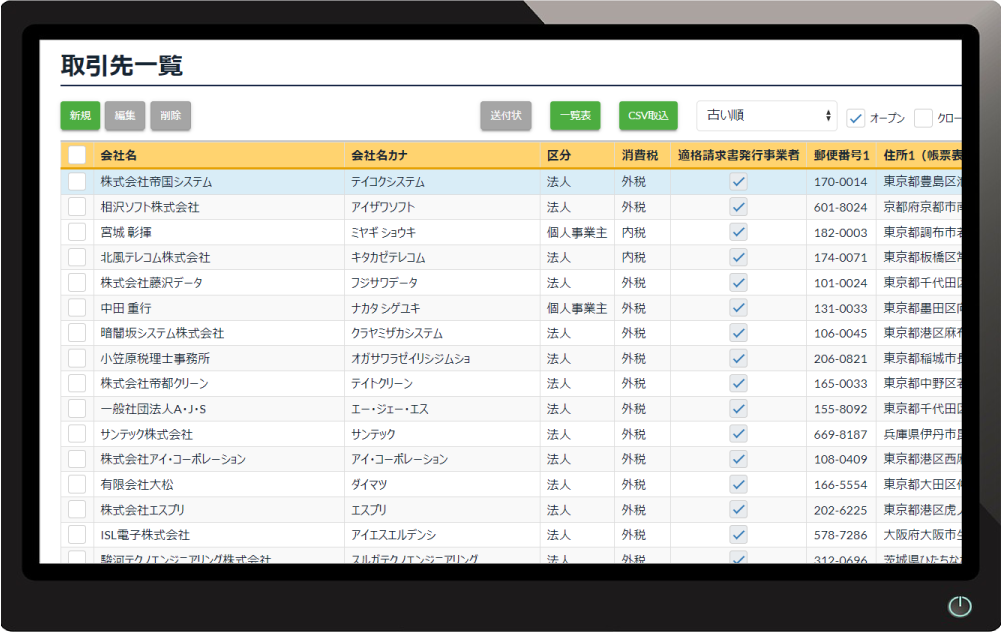Toggle the オープン checkbox
Viewport: 1001px width, 632px height.
pos(856,118)
